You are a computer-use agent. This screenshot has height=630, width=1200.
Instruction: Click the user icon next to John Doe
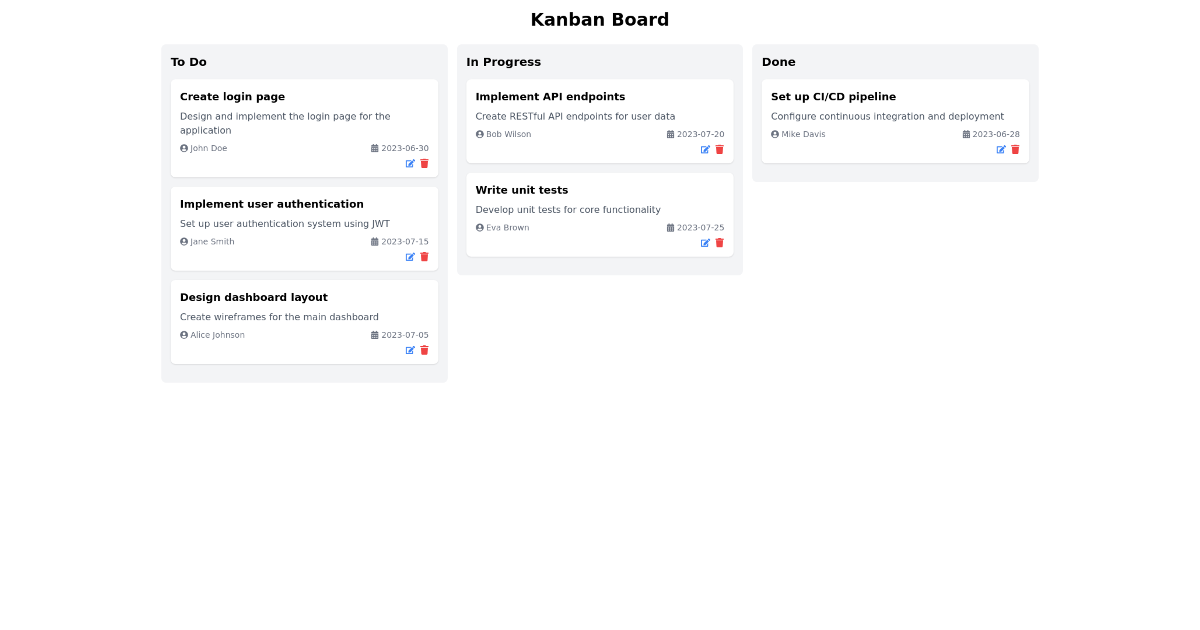pyautogui.click(x=182, y=147)
